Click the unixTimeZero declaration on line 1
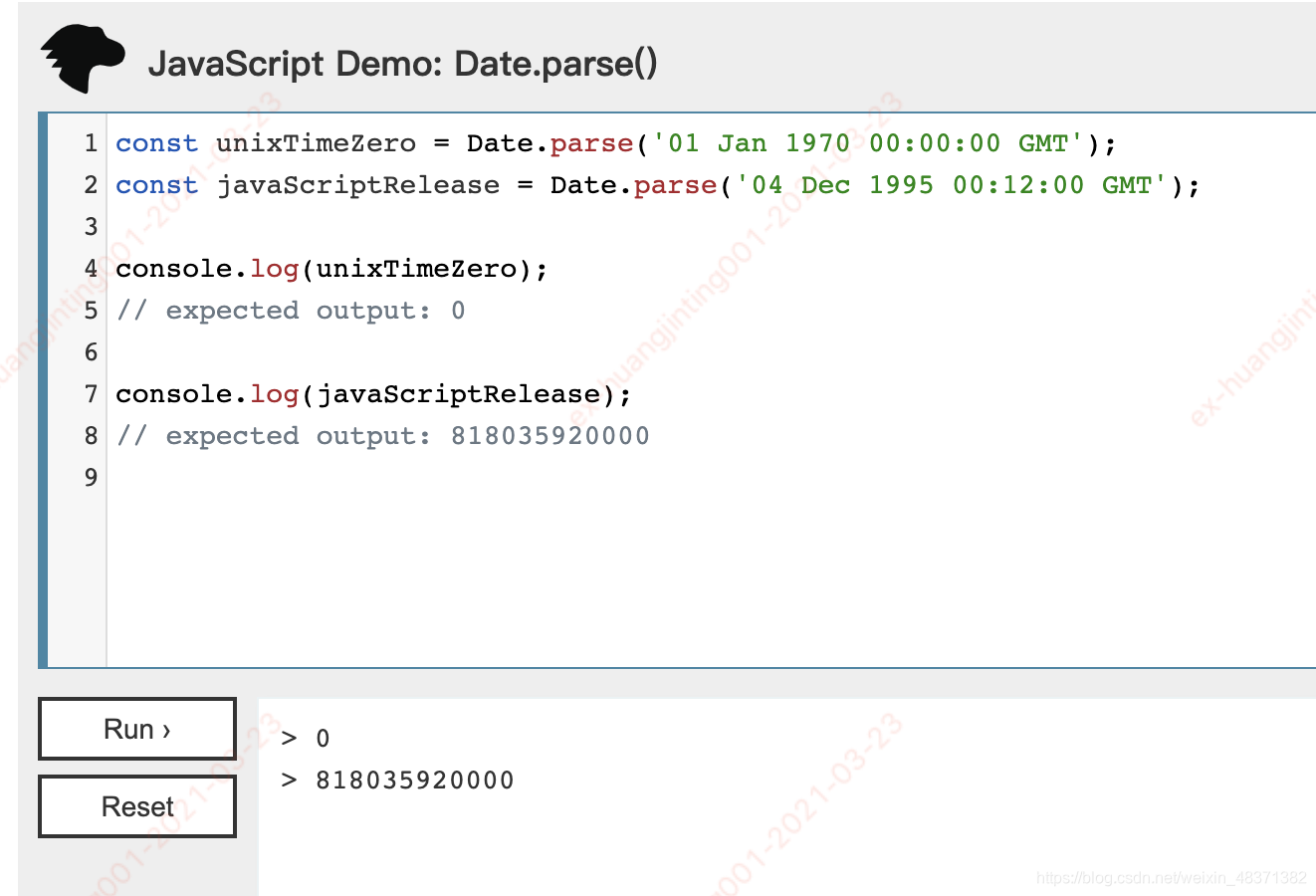This screenshot has width=1316, height=896. (616, 143)
